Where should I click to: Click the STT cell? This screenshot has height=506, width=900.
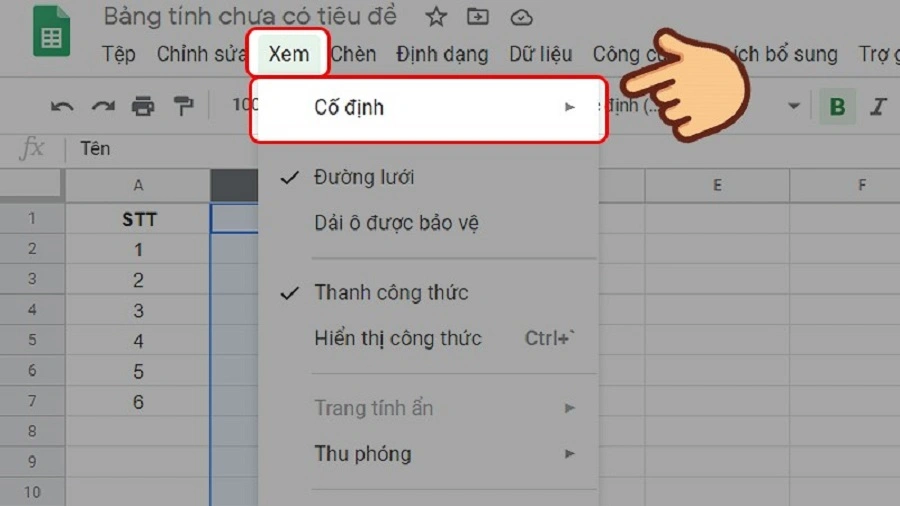point(138,219)
